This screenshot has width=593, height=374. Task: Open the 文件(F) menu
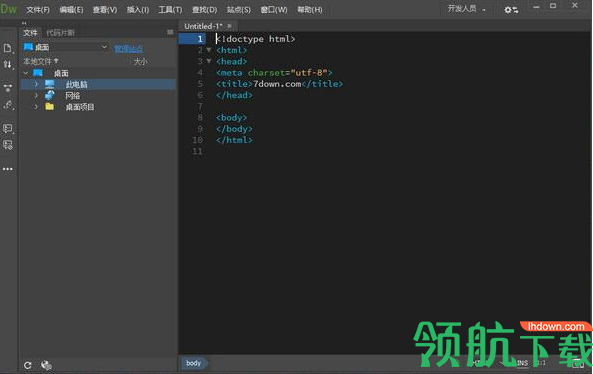(38, 9)
